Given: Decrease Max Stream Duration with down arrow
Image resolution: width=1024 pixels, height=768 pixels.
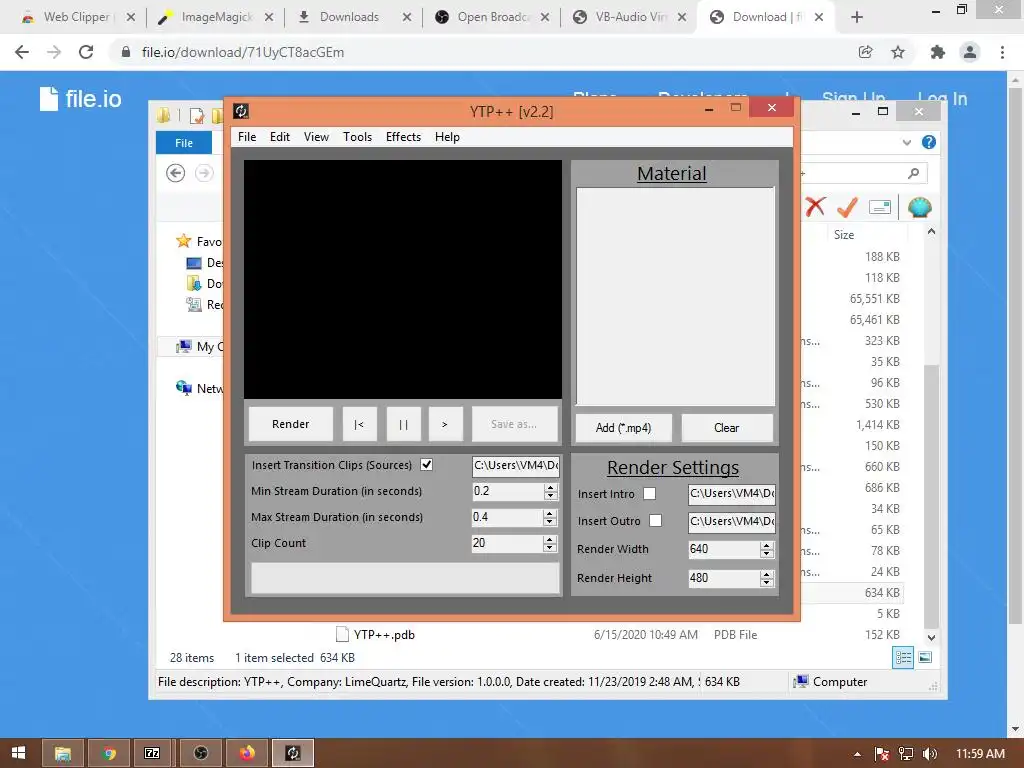Looking at the screenshot, I should click(550, 522).
